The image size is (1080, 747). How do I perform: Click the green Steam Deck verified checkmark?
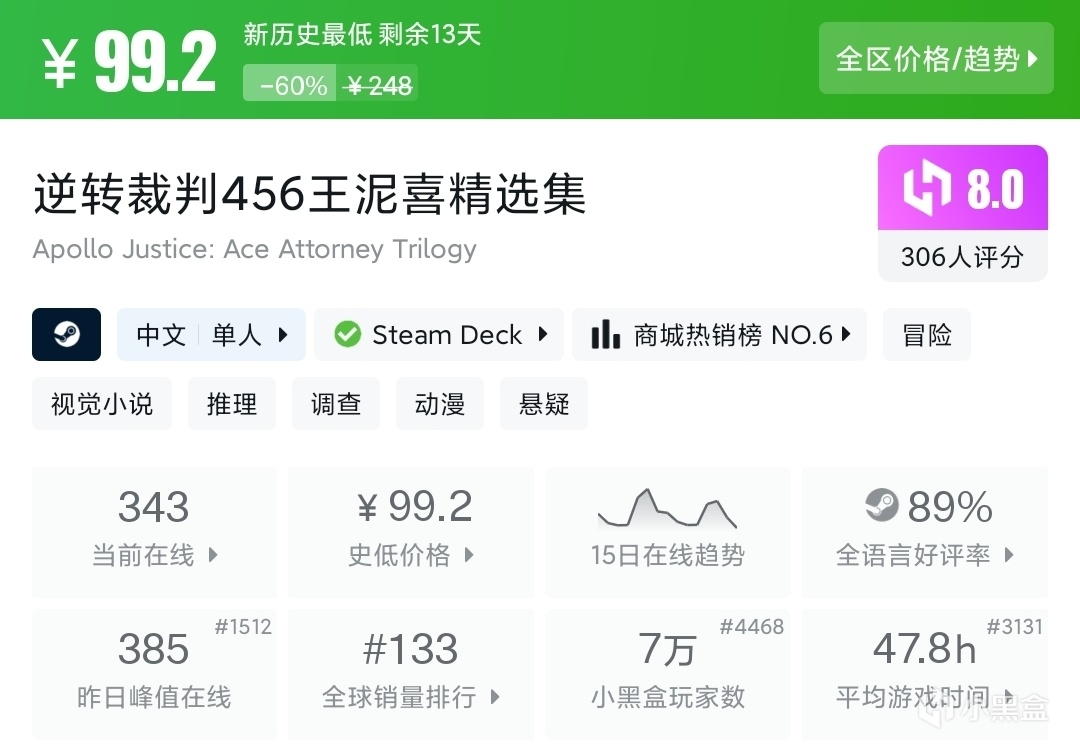click(347, 334)
